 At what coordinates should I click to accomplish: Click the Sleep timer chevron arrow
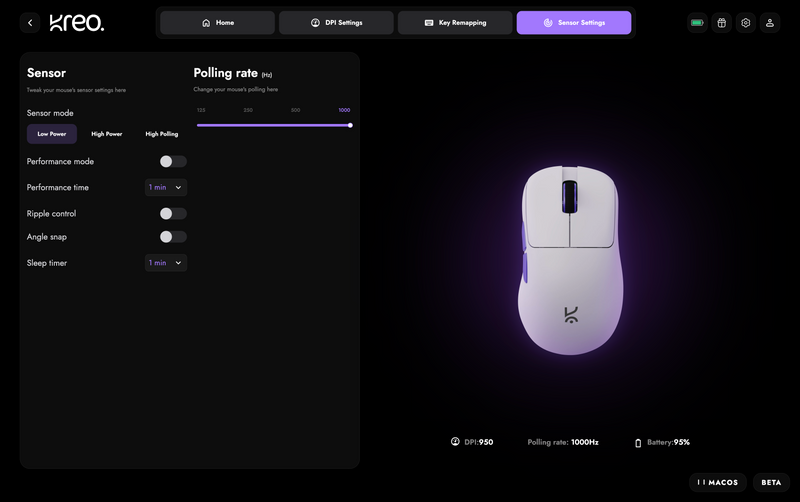(178, 263)
